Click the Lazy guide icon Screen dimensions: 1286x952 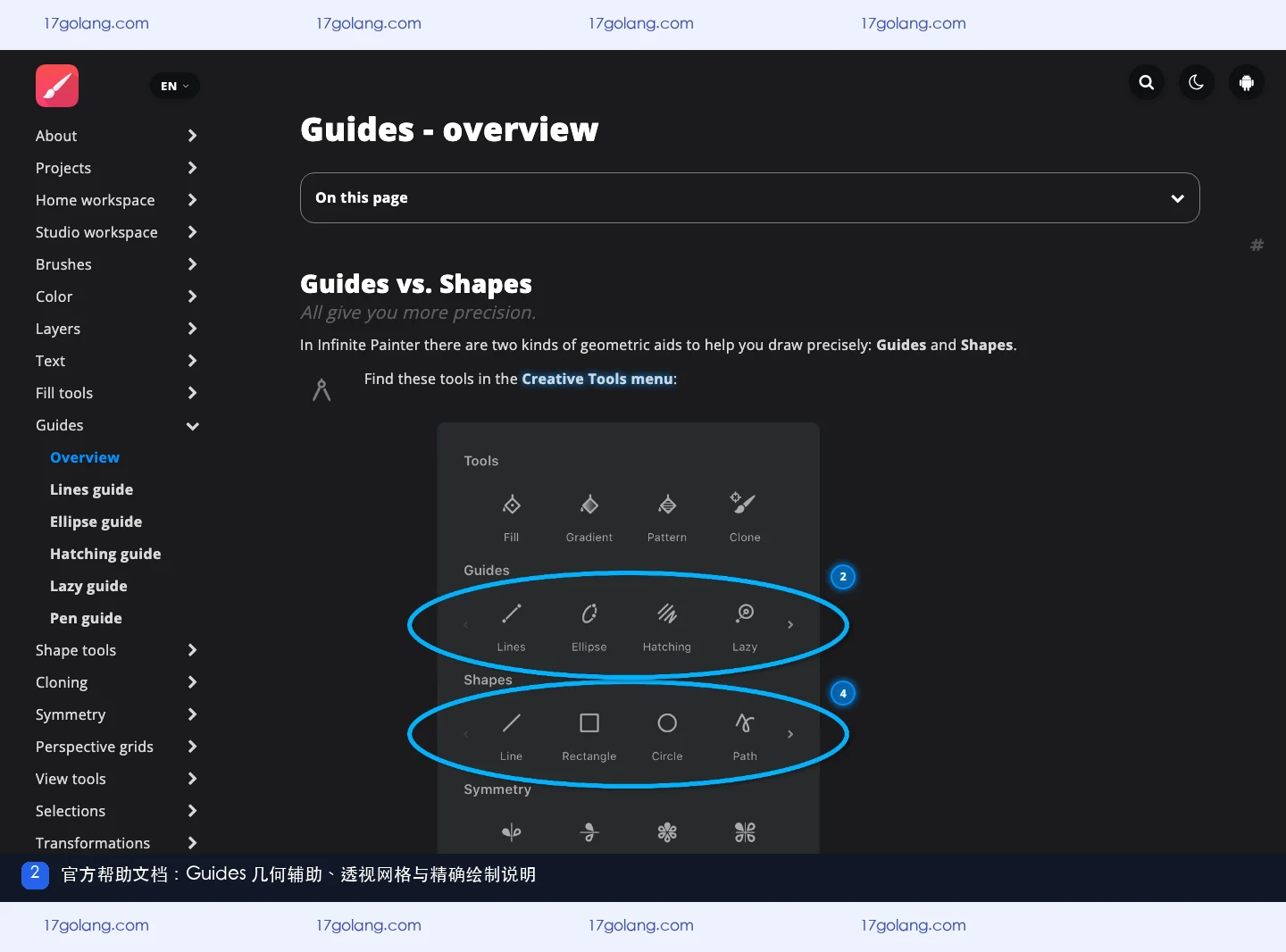(745, 614)
